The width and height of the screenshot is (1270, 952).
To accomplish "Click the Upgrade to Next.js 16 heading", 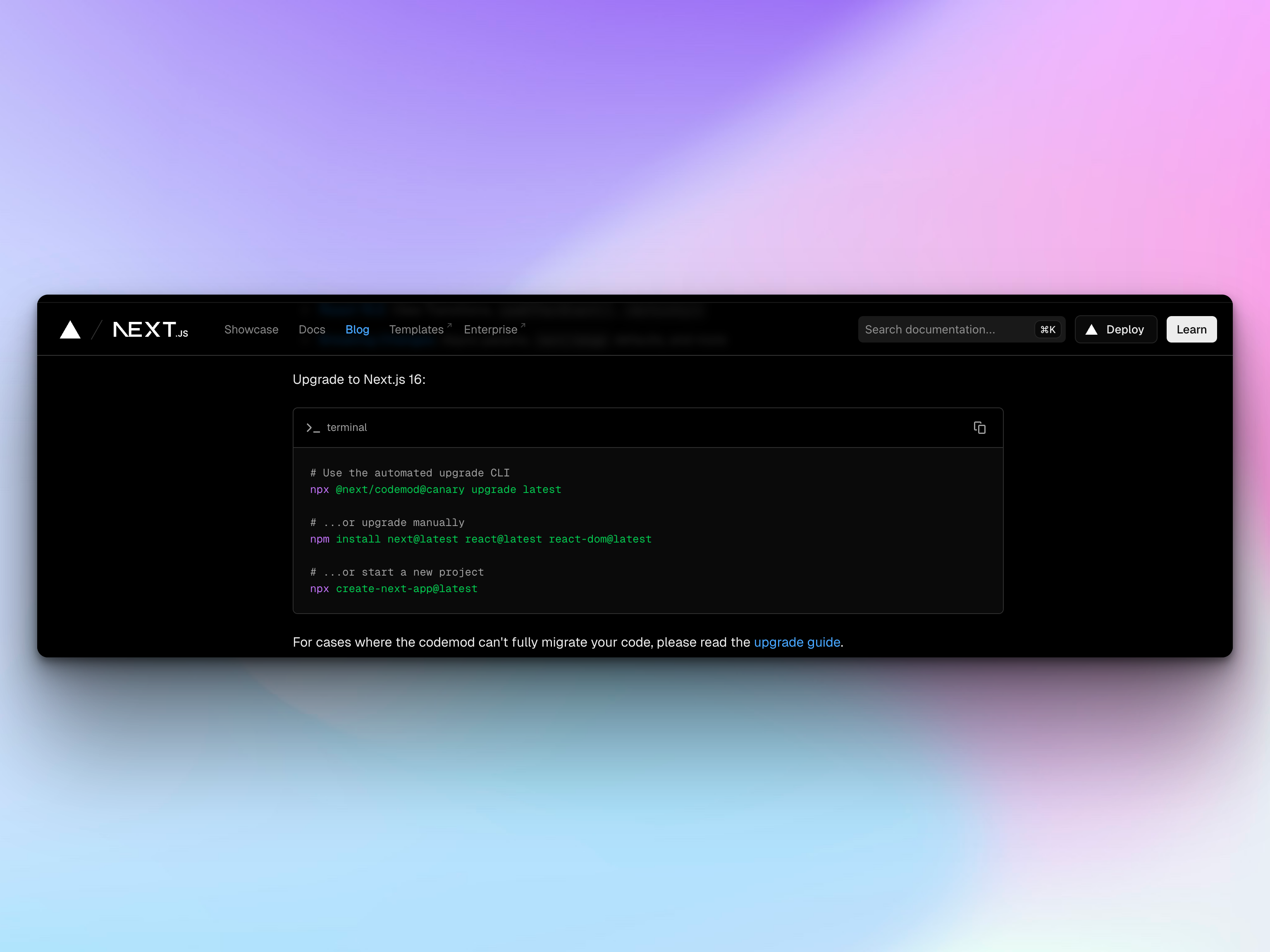I will (359, 379).
